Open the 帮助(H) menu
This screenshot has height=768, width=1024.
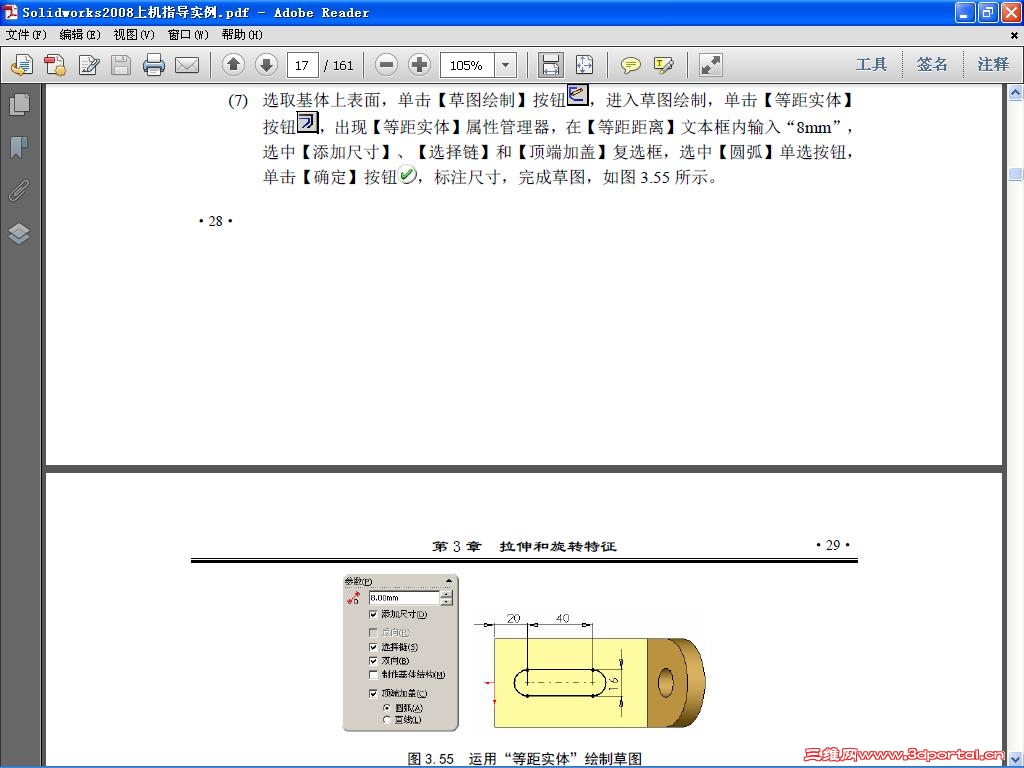(242, 35)
